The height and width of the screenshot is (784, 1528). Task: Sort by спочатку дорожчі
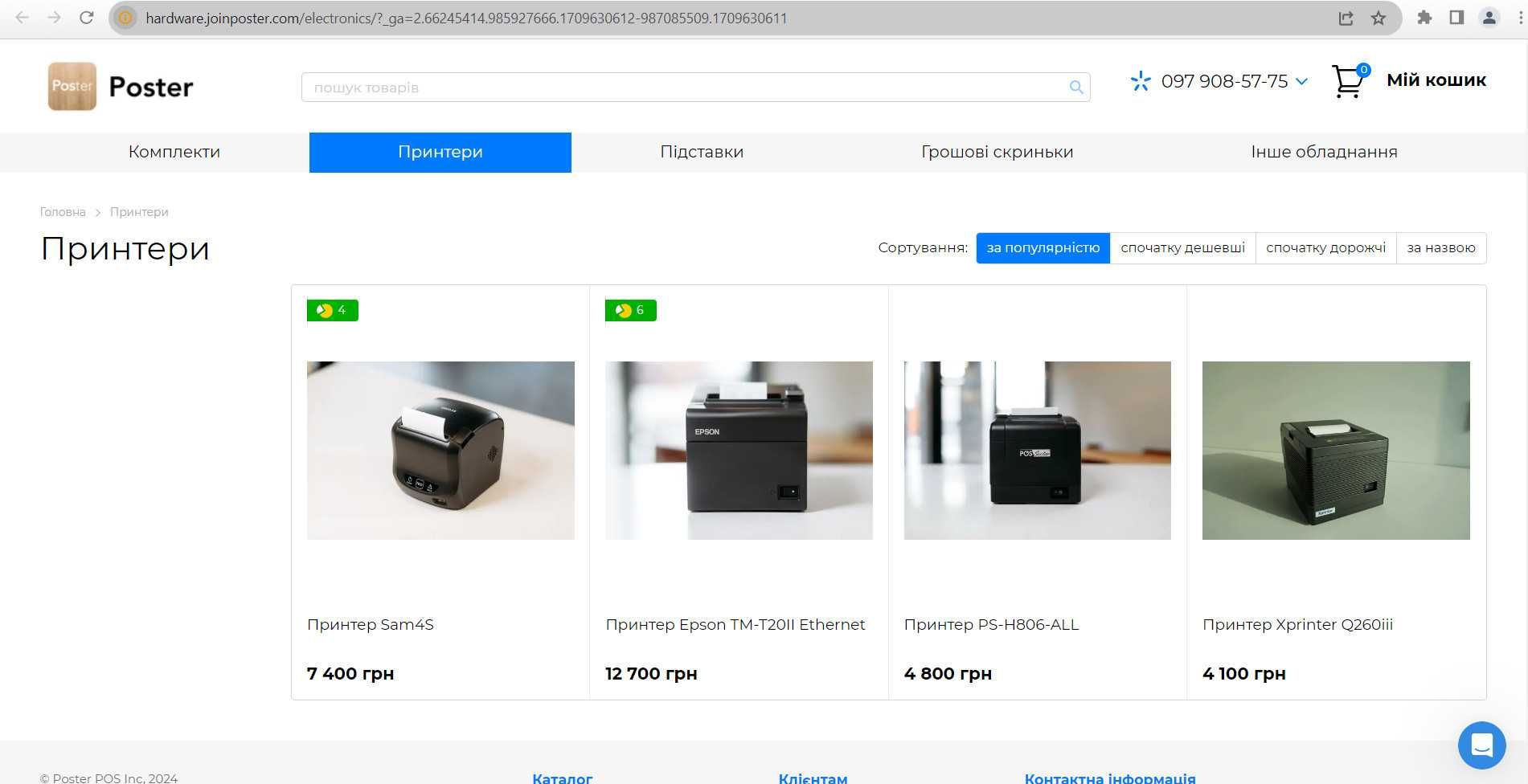pyautogui.click(x=1325, y=247)
